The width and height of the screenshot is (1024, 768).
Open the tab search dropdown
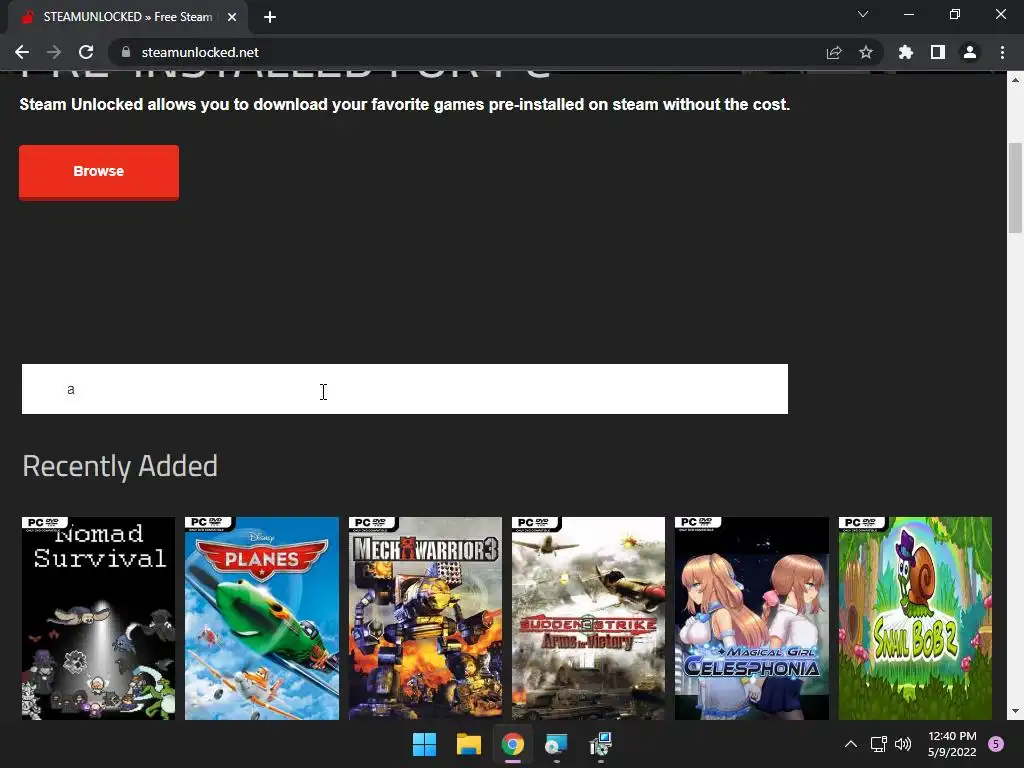[863, 14]
